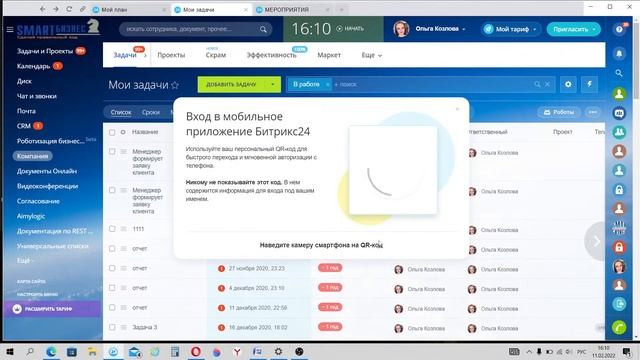The width and height of the screenshot is (640, 360).
Task: Clear the task filter with the X icon
Action: click(x=547, y=84)
